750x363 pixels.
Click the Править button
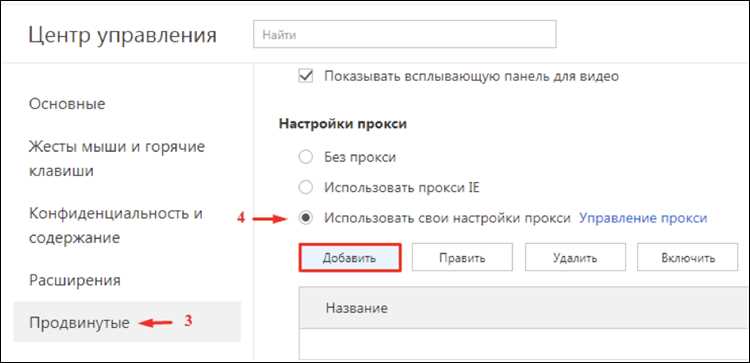tap(462, 258)
